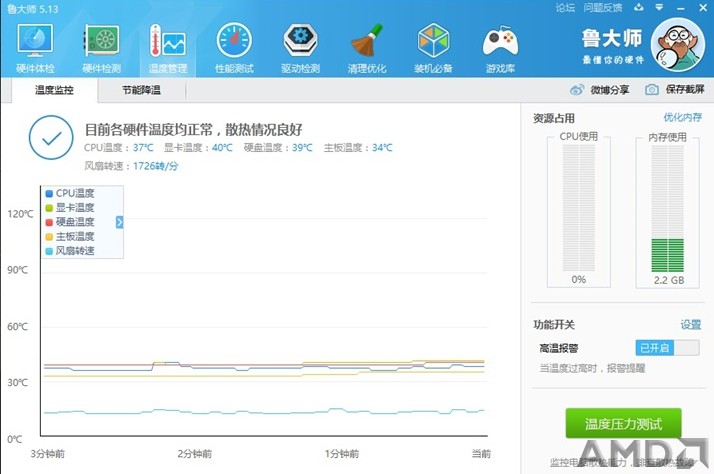The height and width of the screenshot is (474, 714).
Task: Toggle 风扇转速 legend entry
Action: coord(70,251)
